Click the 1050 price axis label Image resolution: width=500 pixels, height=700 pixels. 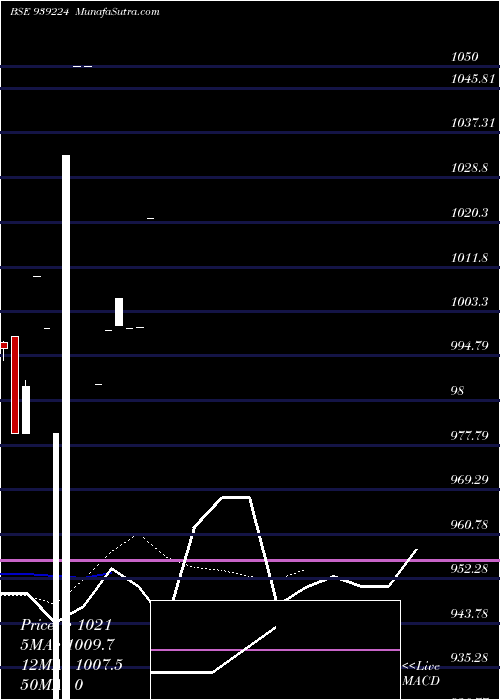(x=465, y=57)
